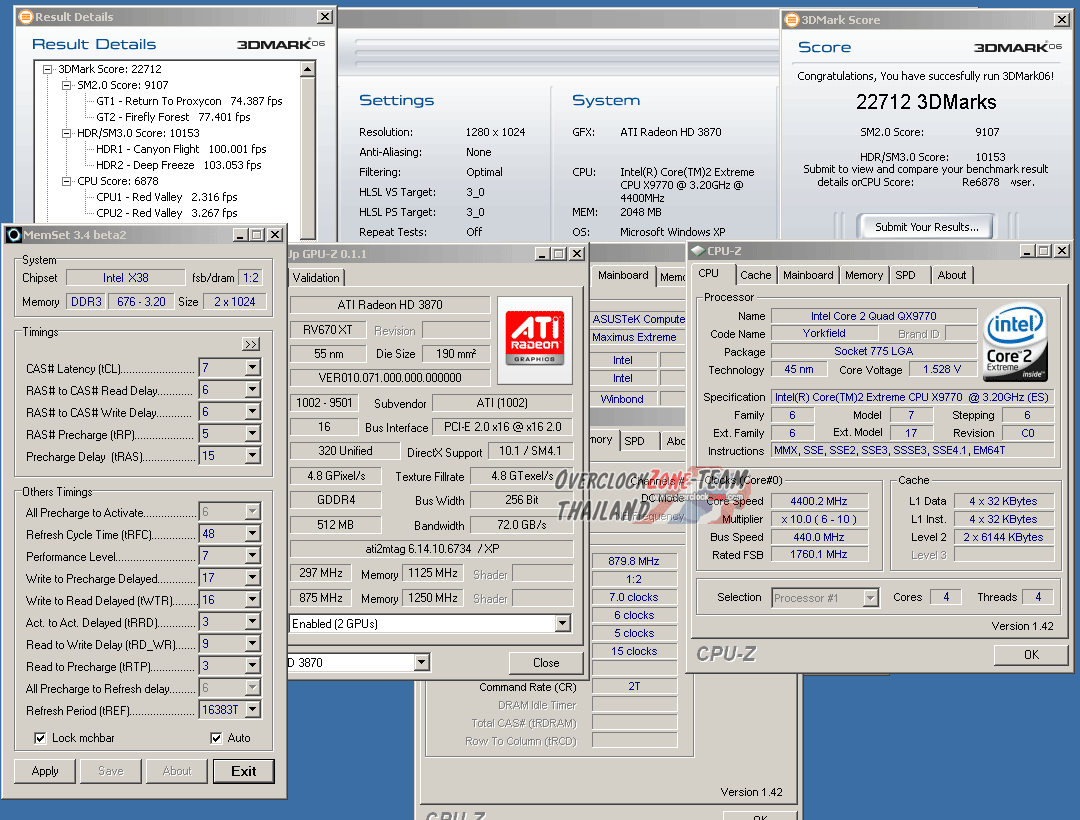Open the SPD tab in front CPU-Z
Image resolution: width=1080 pixels, height=820 pixels.
(905, 275)
